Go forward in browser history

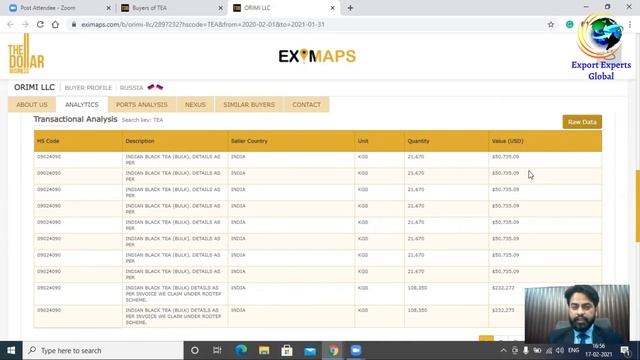25,24
